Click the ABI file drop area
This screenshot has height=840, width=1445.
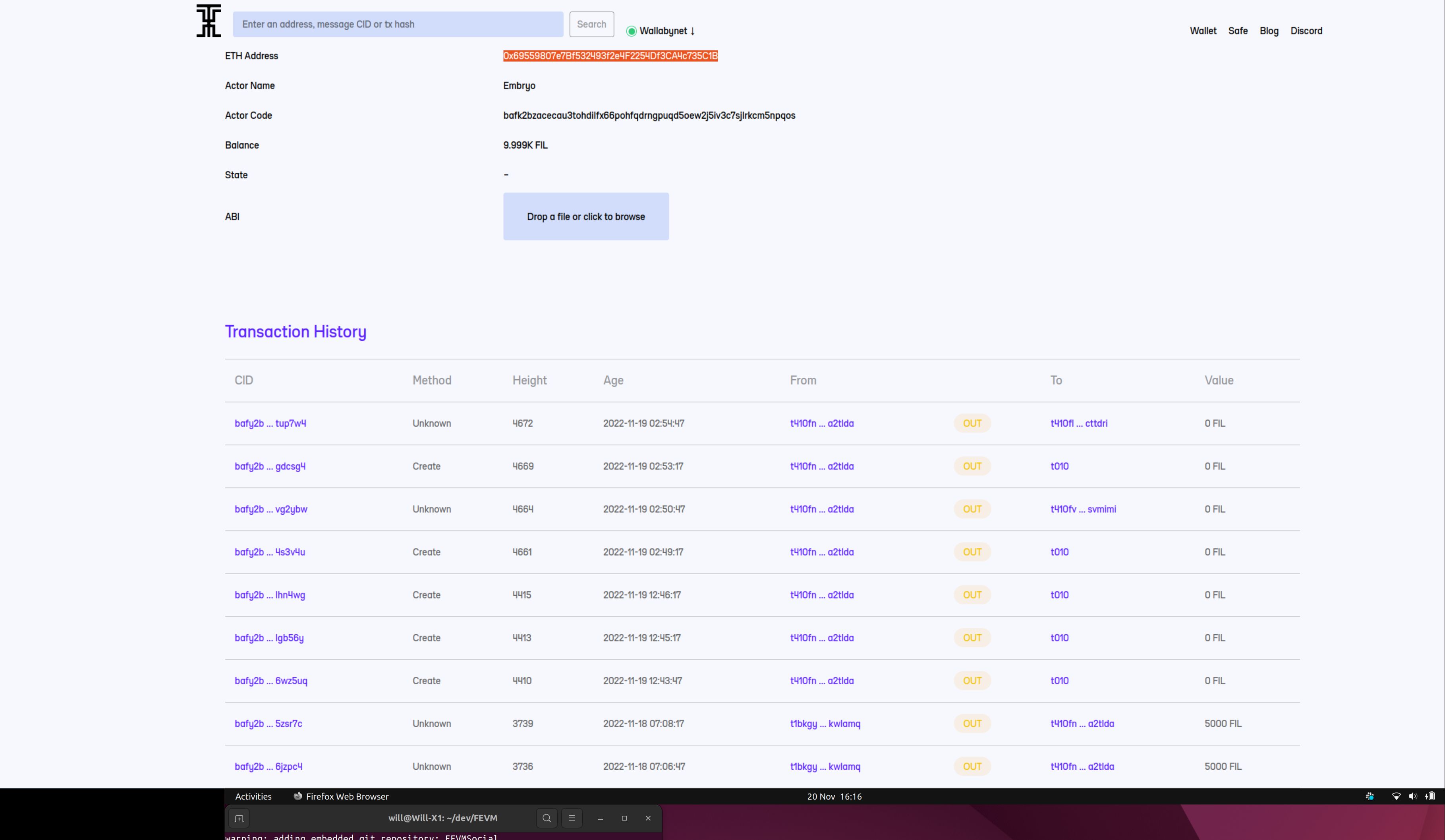(586, 216)
